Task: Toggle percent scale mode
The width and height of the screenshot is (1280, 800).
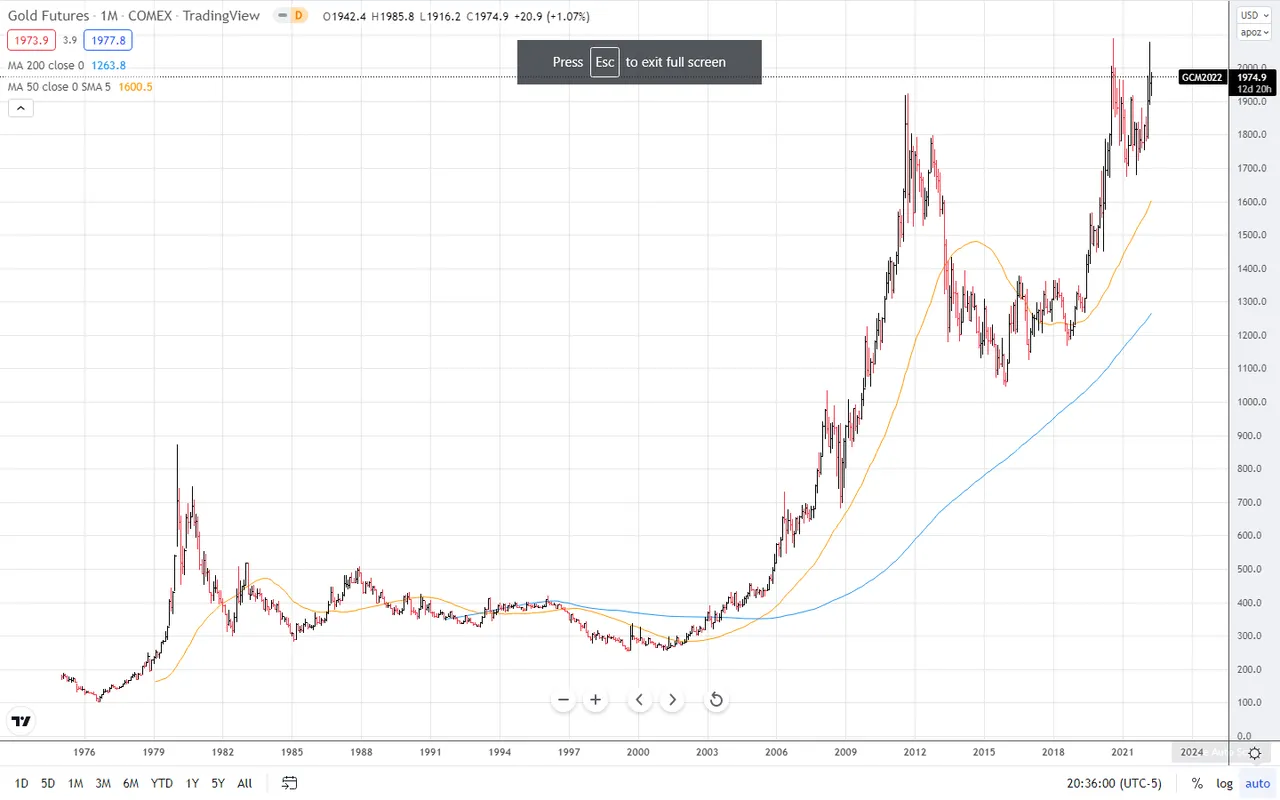Action: click(1197, 783)
